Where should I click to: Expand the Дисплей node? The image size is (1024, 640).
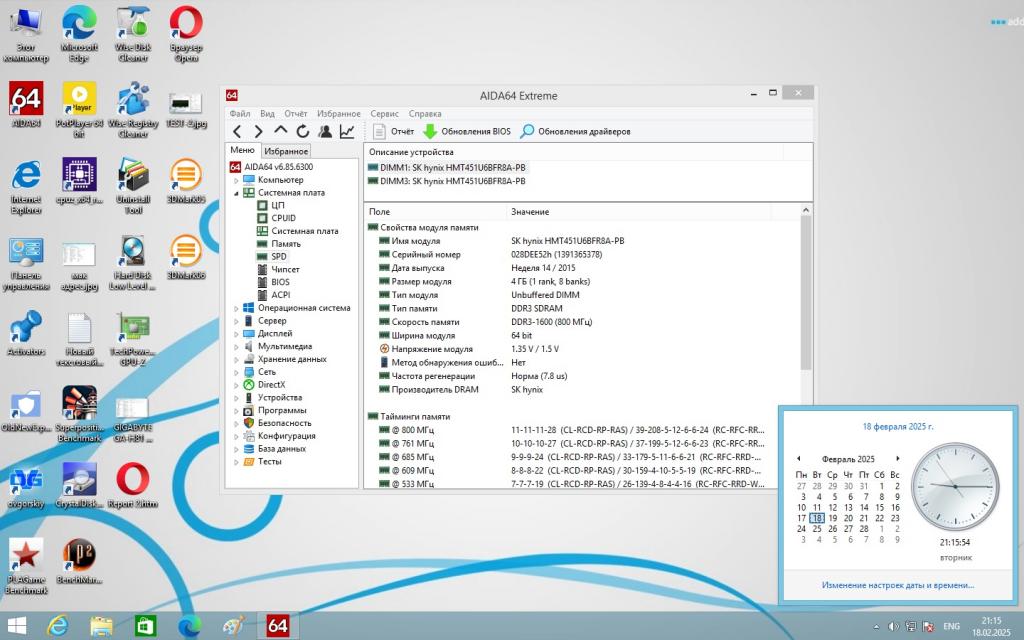pyautogui.click(x=236, y=334)
